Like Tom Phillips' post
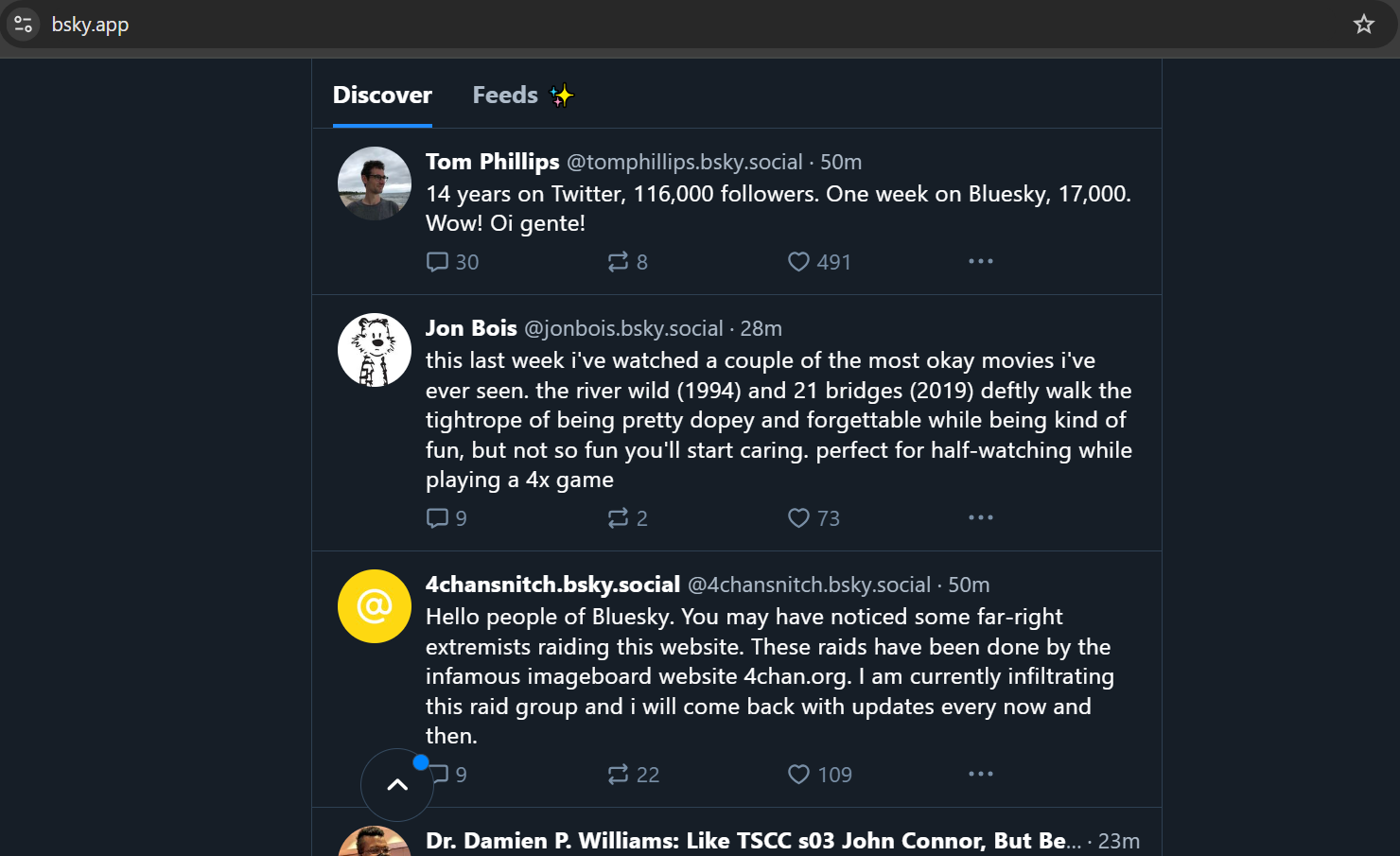 (x=799, y=262)
